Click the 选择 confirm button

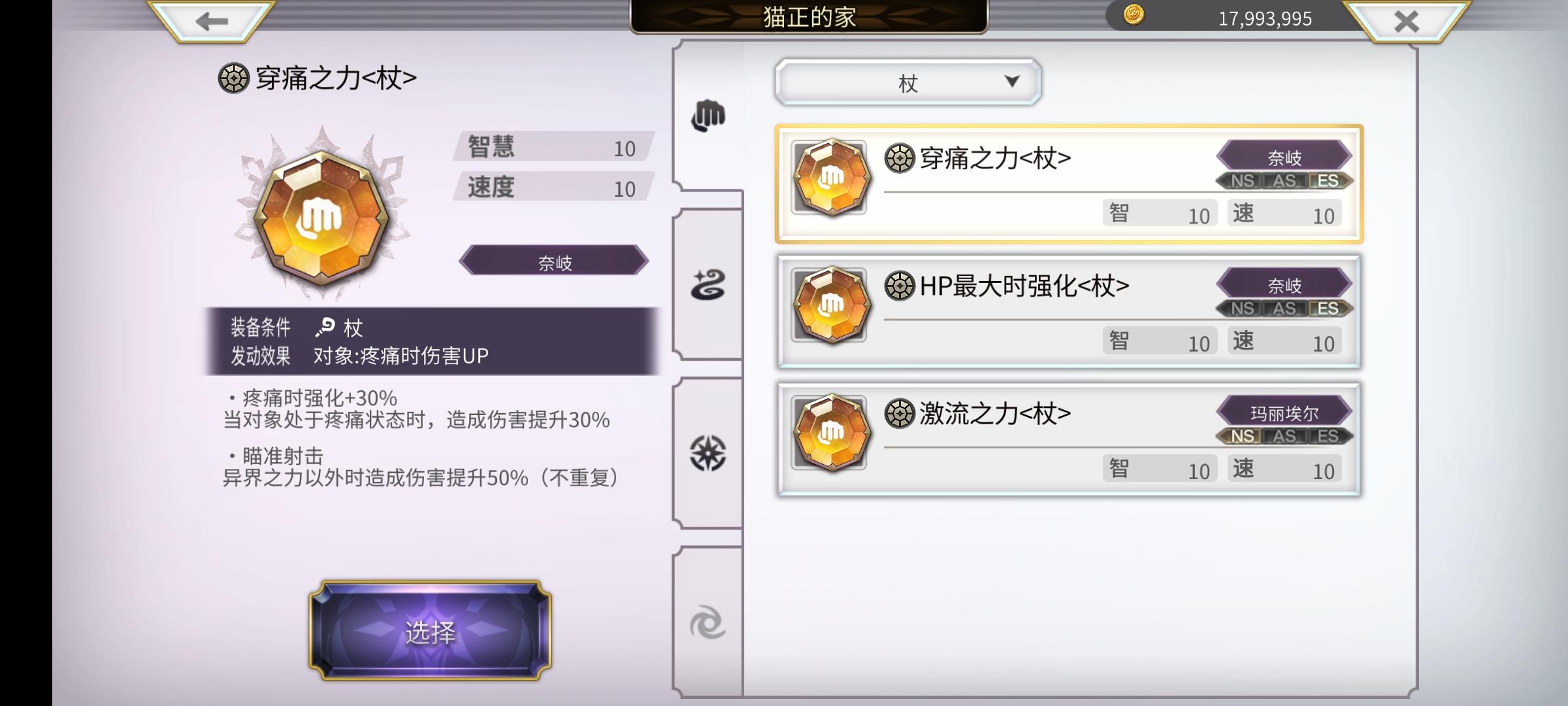[x=430, y=631]
